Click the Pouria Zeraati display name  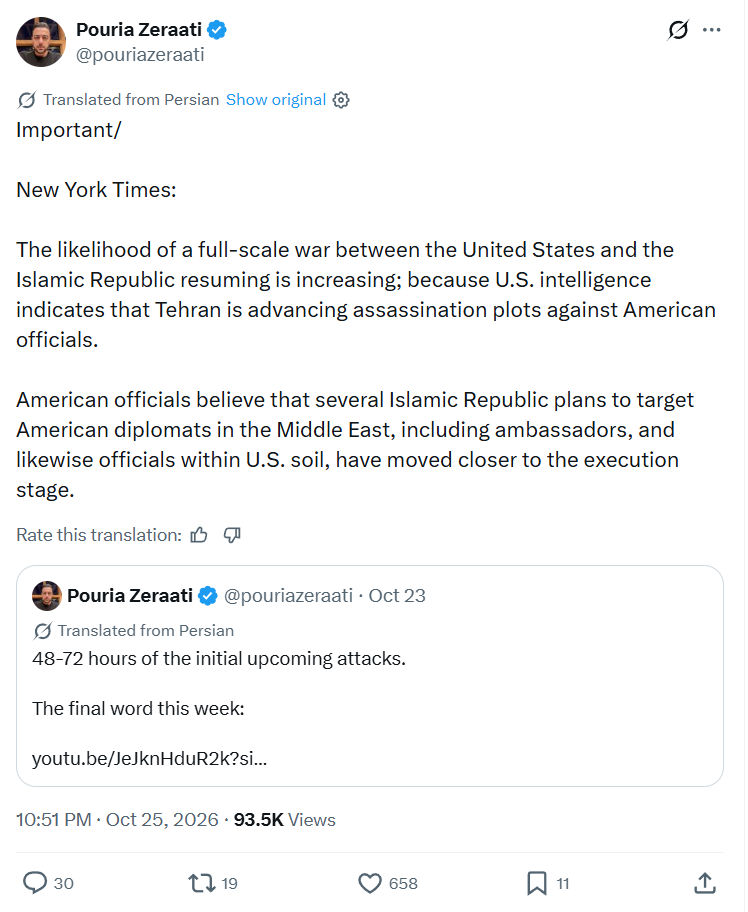pyautogui.click(x=139, y=29)
